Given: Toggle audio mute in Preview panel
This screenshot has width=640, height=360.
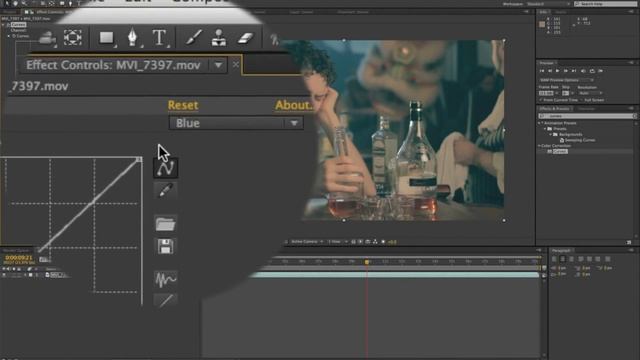Looking at the screenshot, I should point(583,71).
